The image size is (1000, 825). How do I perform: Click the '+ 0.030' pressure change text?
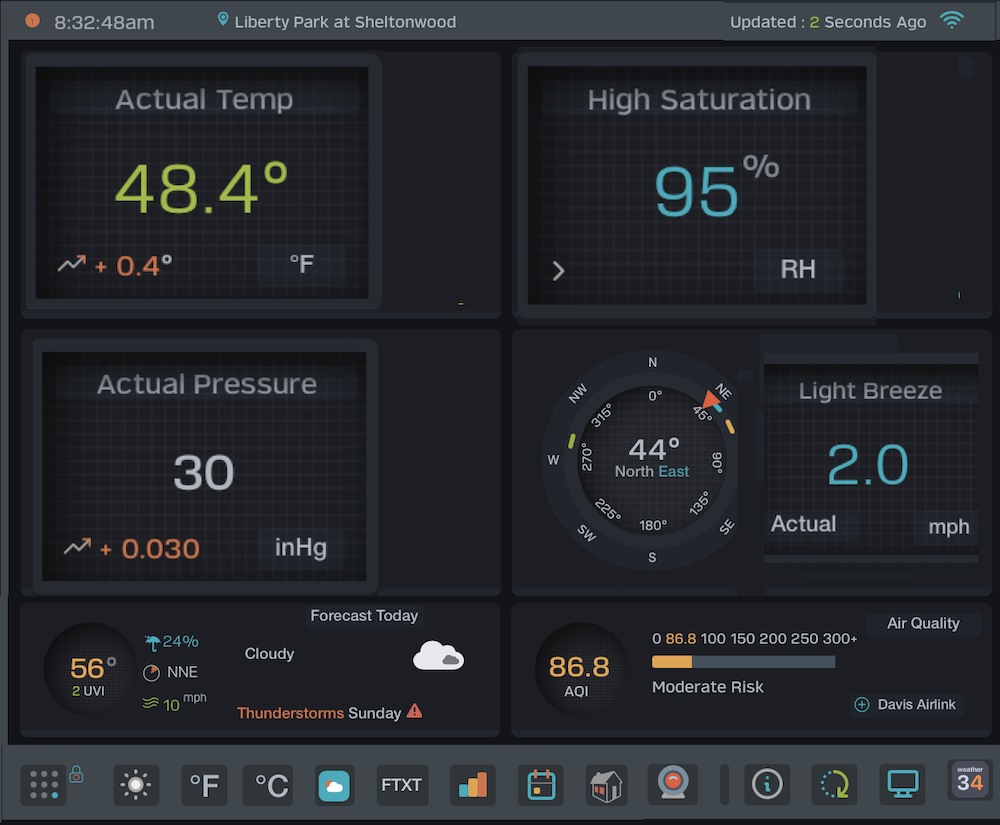click(x=150, y=548)
